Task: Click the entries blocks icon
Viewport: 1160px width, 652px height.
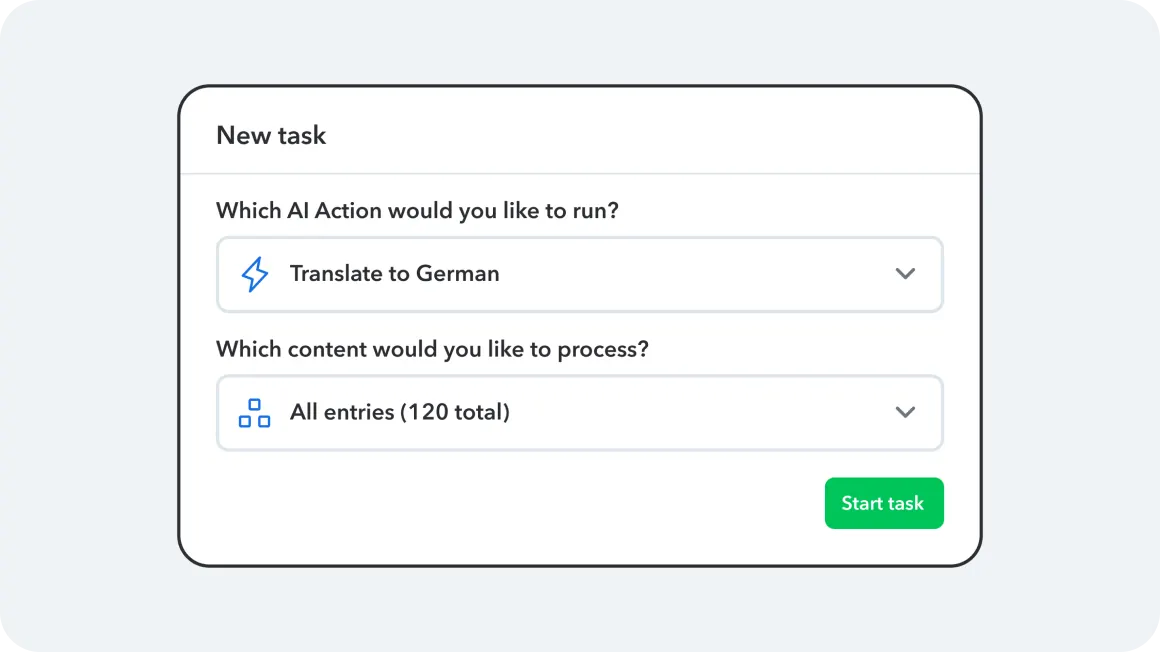Action: [255, 413]
